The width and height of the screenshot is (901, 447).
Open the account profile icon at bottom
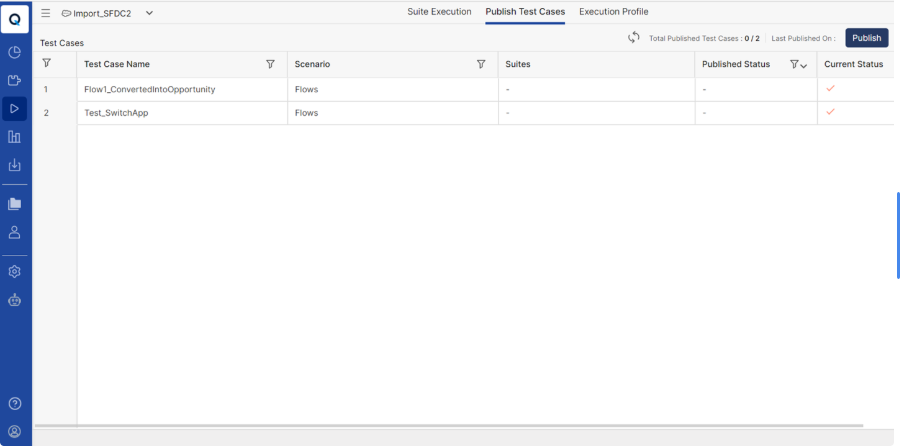15,431
